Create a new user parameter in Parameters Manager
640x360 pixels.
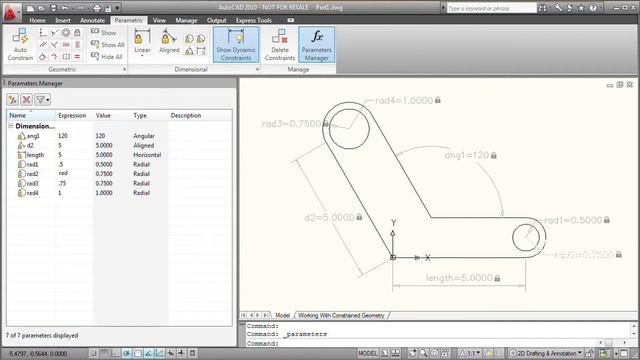coord(13,100)
